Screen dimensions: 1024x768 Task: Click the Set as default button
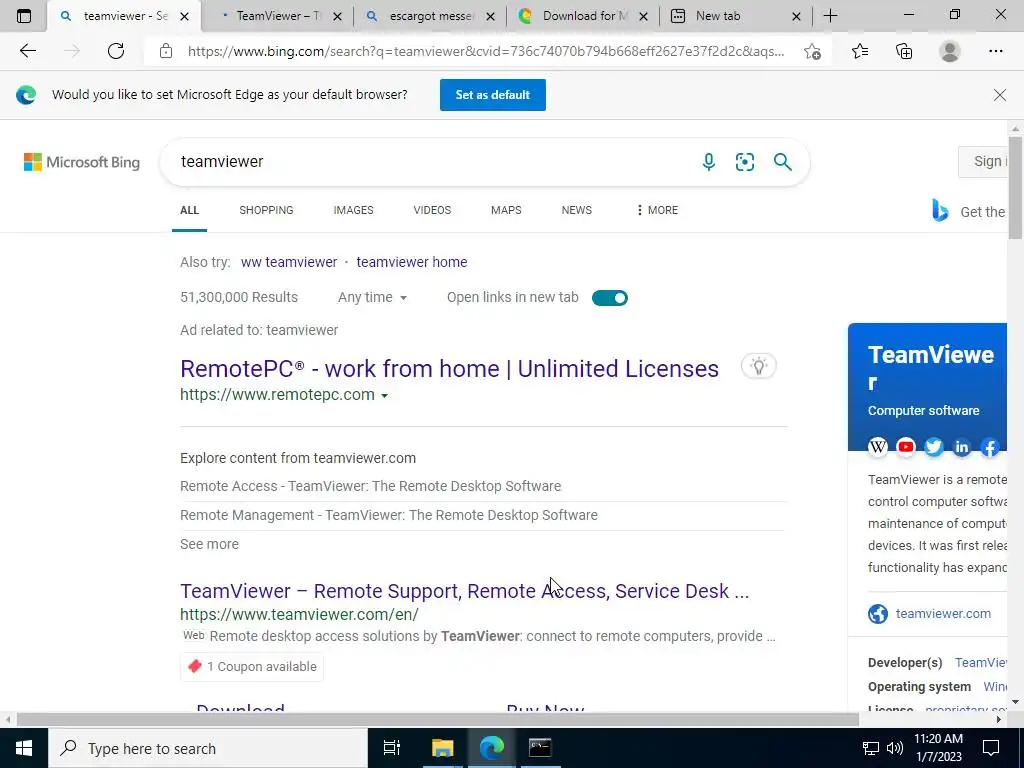[492, 95]
